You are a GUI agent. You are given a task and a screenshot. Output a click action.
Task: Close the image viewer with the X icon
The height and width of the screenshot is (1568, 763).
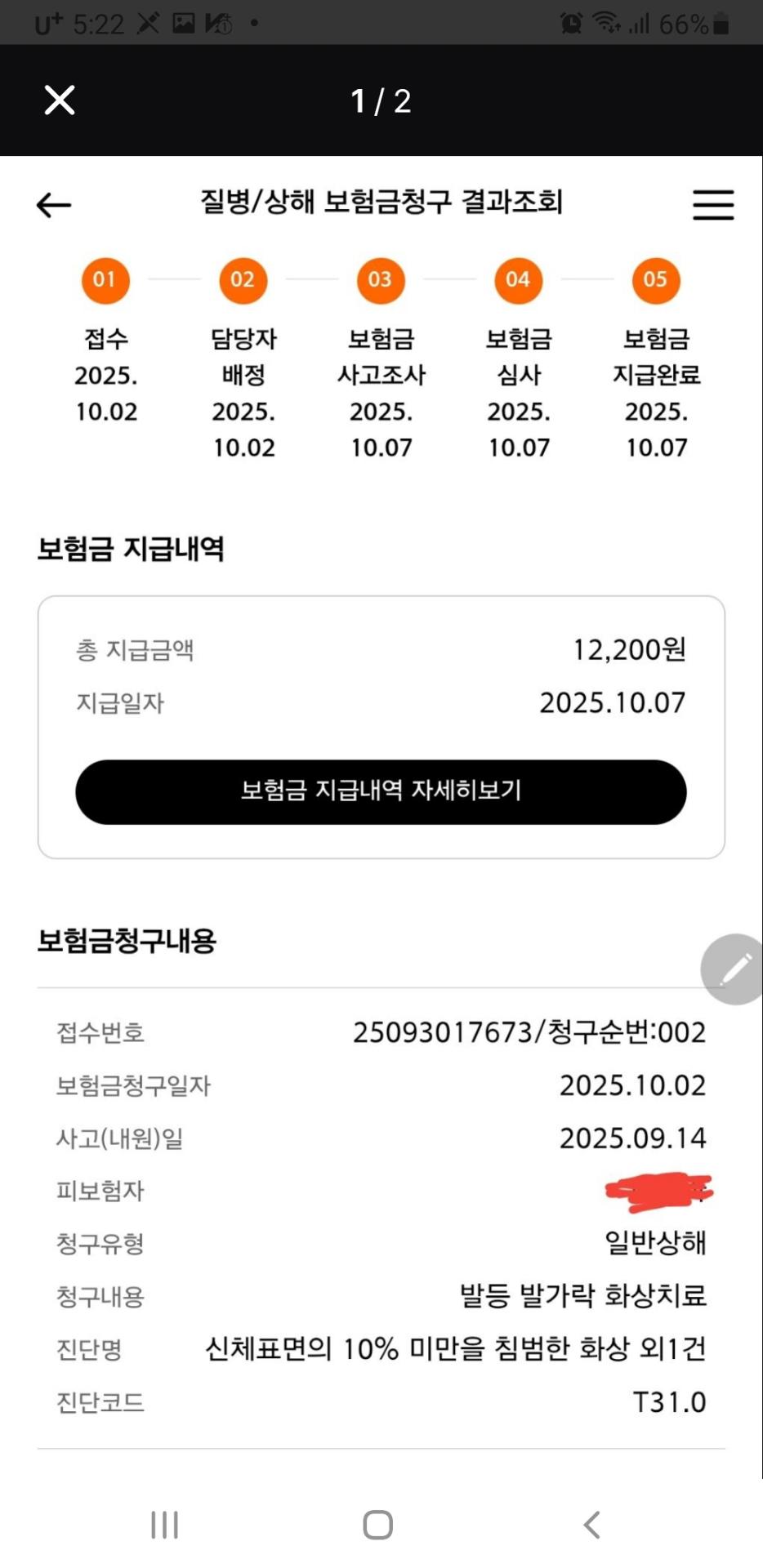pos(60,100)
